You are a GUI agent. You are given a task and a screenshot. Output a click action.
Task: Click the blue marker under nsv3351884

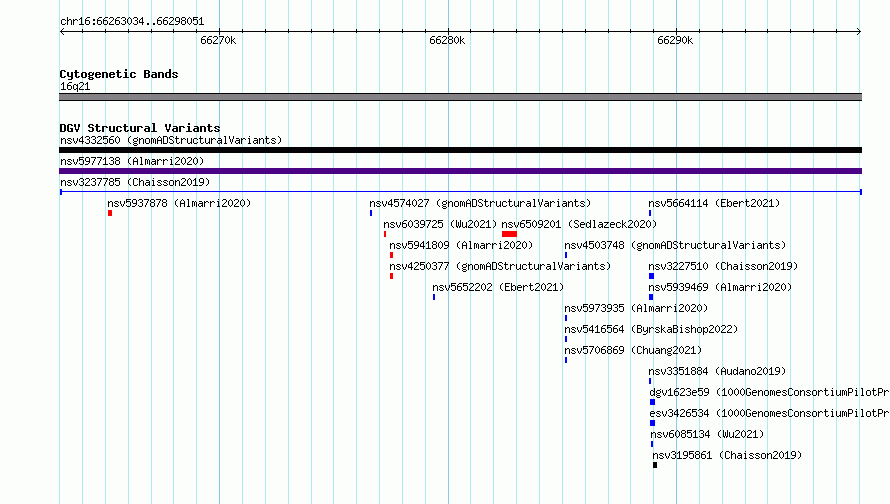(650, 381)
